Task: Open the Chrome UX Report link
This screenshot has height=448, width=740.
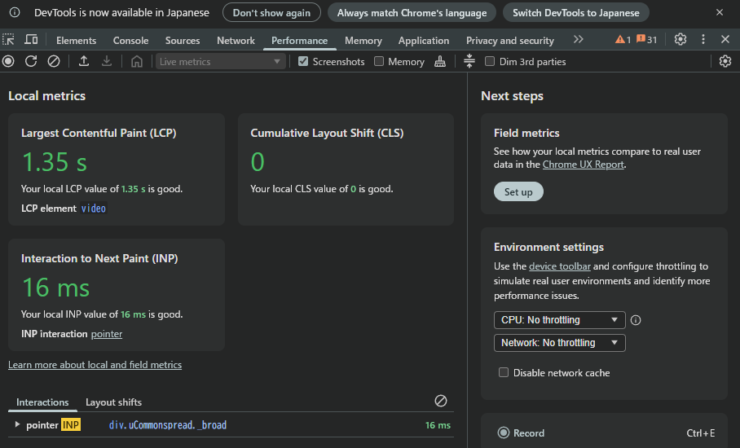Action: tap(583, 164)
